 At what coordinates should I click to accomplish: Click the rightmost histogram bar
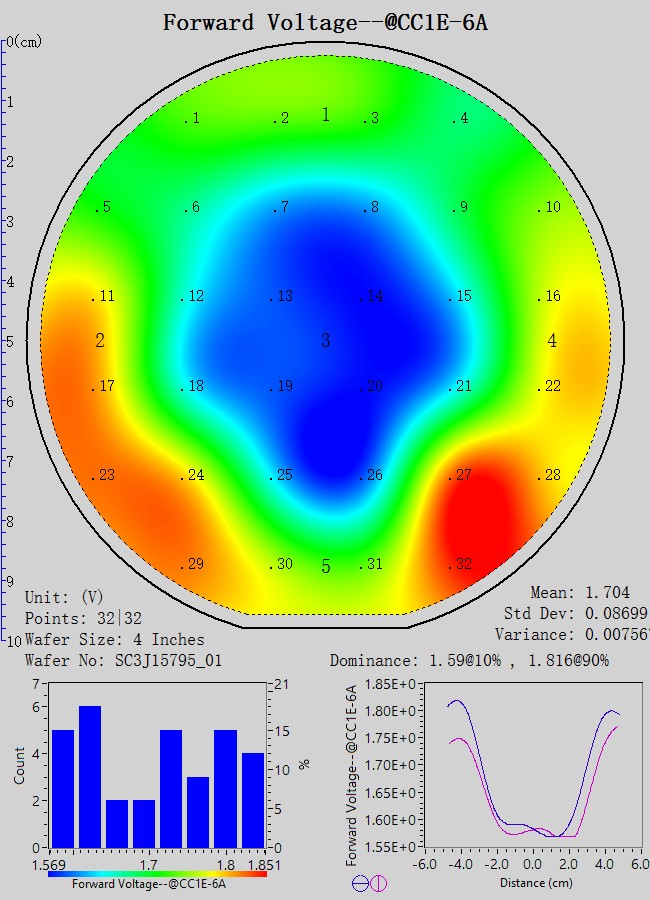coord(253,800)
